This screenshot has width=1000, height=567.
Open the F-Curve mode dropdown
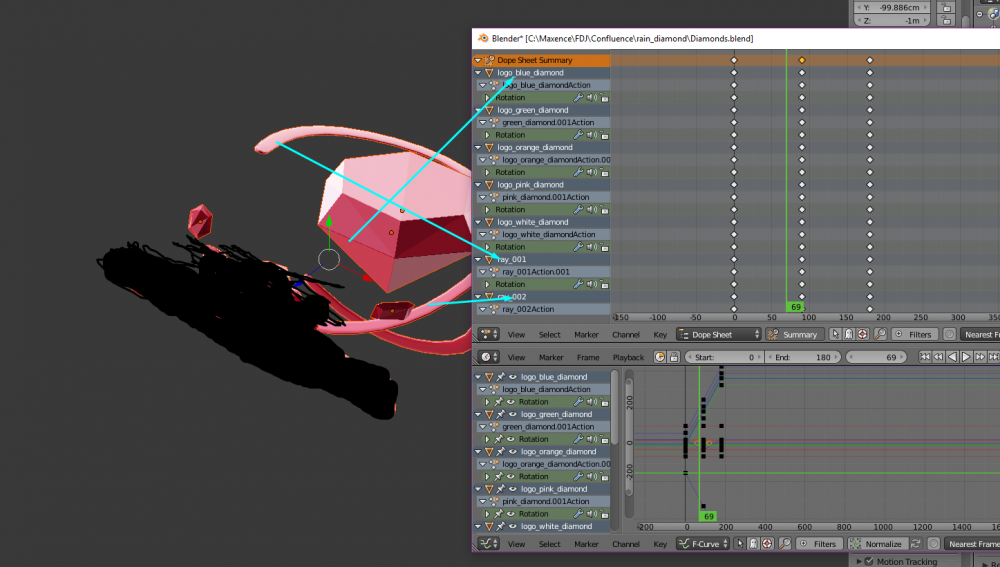click(x=703, y=543)
